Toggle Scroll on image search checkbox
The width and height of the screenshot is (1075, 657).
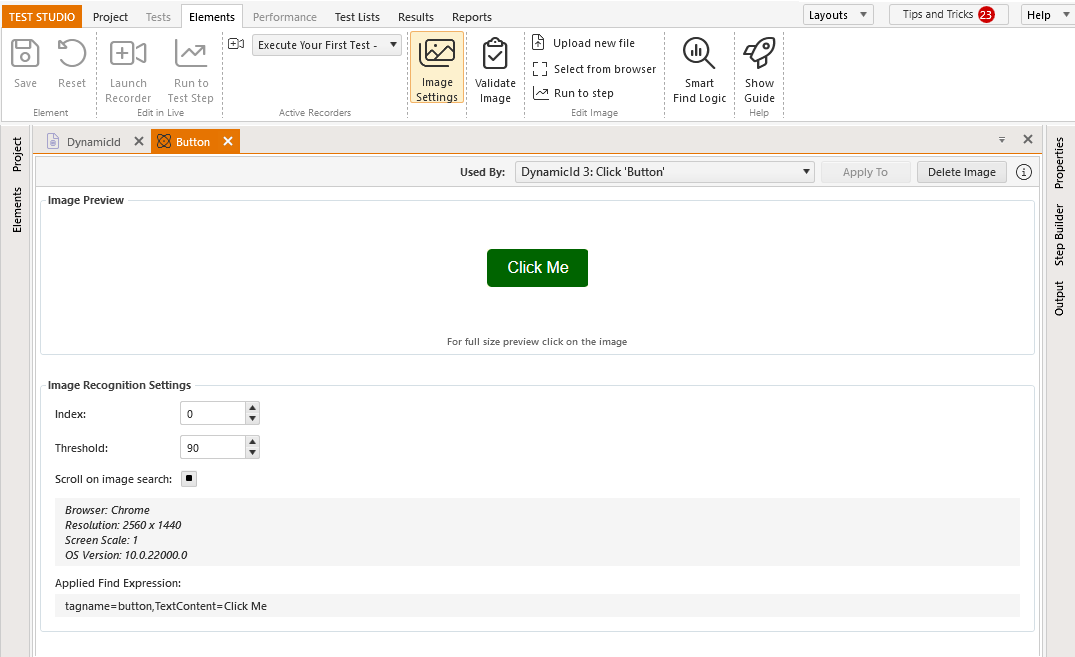189,479
